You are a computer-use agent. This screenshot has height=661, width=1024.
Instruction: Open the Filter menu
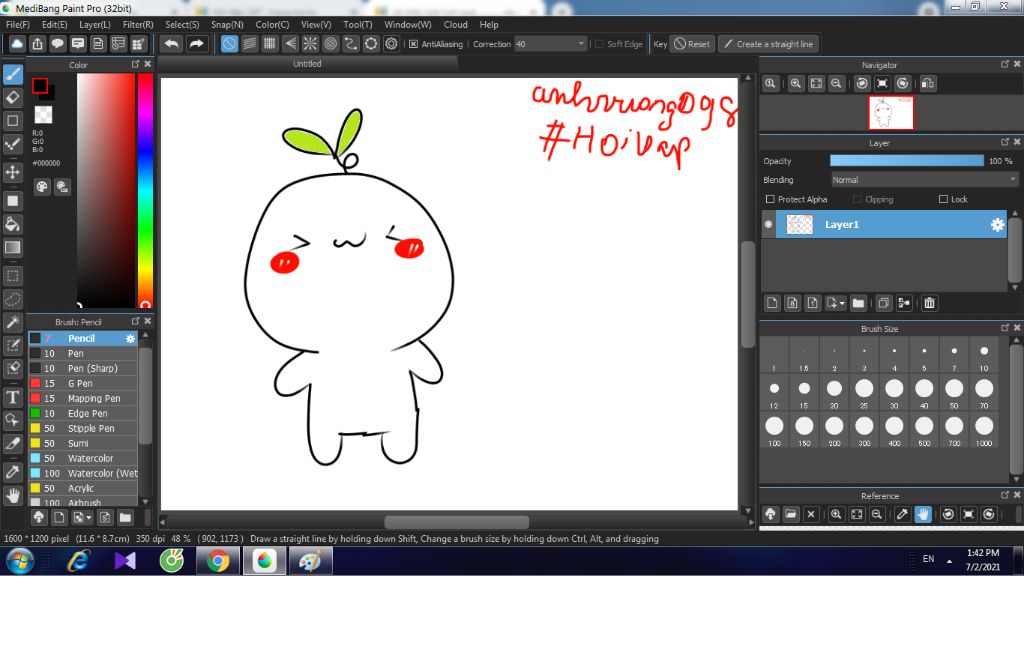tap(138, 24)
